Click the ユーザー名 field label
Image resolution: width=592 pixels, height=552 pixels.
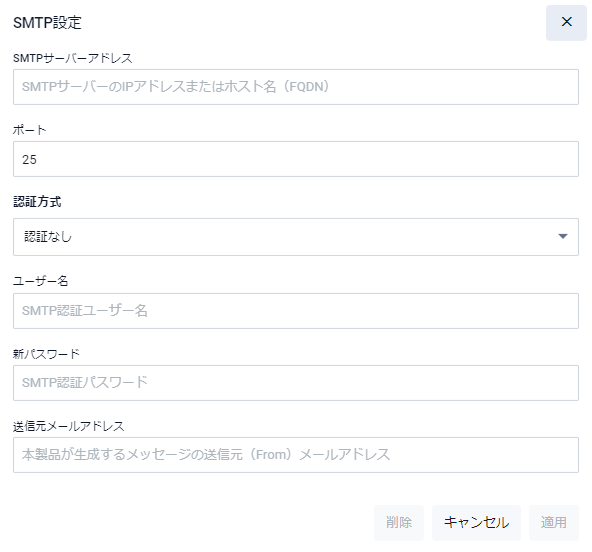(x=40, y=281)
